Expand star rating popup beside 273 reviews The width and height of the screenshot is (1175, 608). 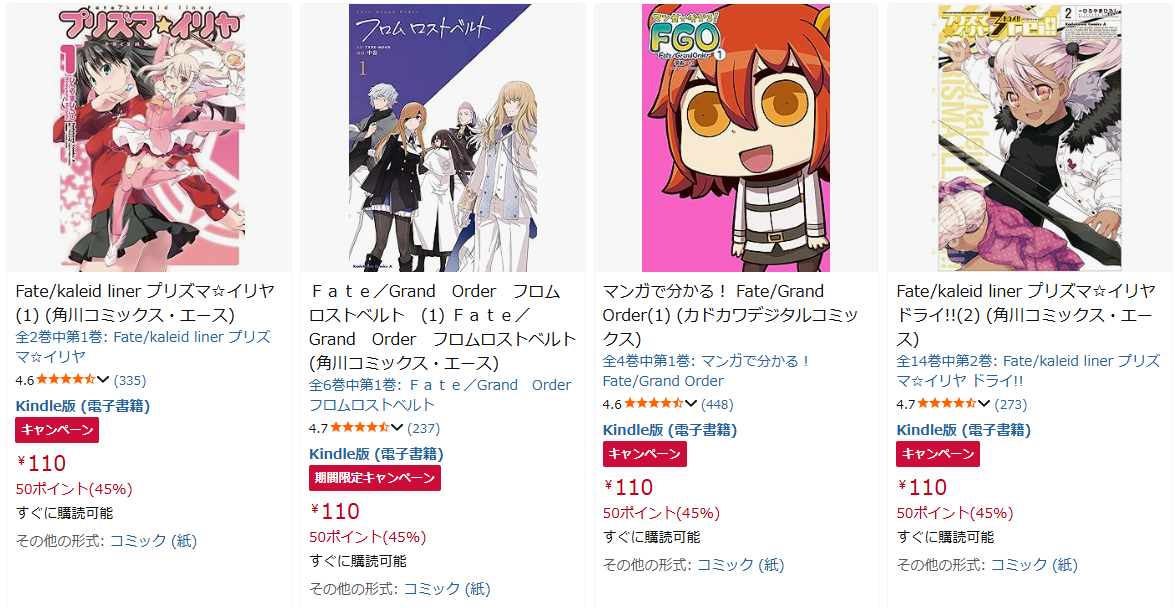click(985, 404)
